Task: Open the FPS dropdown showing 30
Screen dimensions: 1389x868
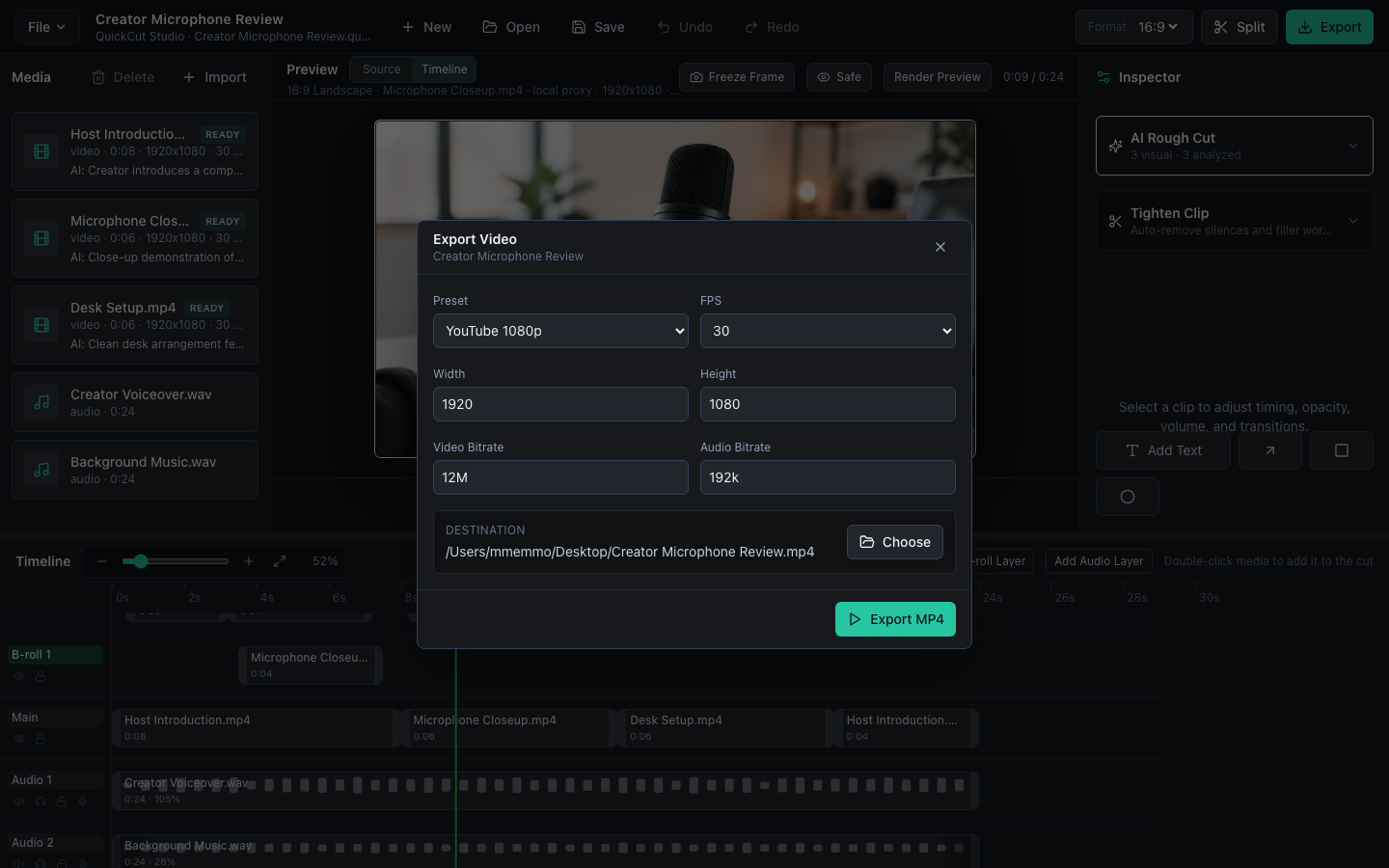Action: [828, 331]
